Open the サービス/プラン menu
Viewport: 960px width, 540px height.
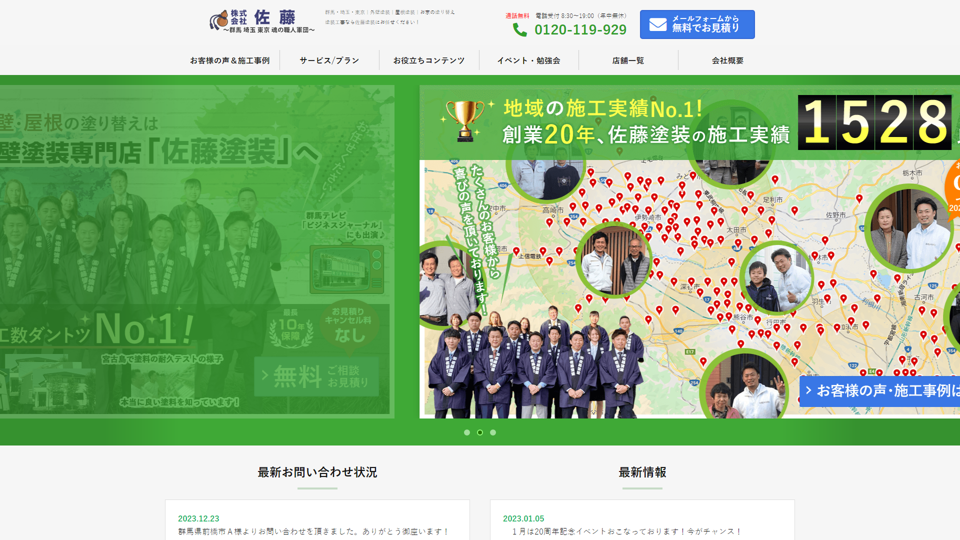point(329,61)
